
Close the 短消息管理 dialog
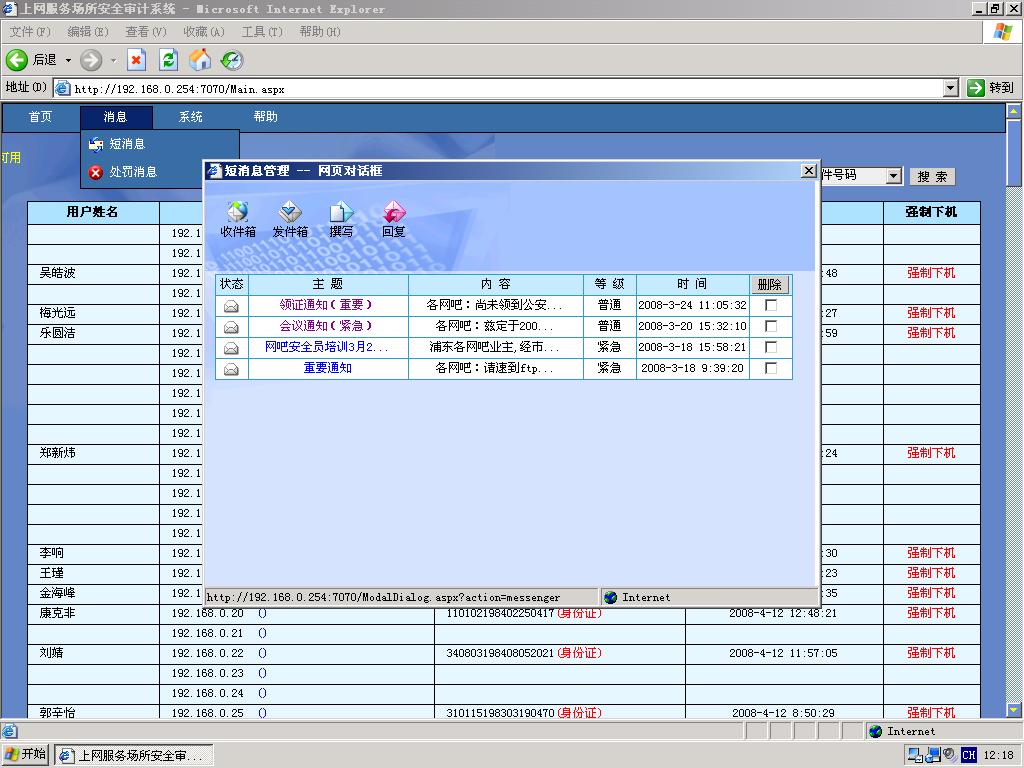[x=808, y=170]
